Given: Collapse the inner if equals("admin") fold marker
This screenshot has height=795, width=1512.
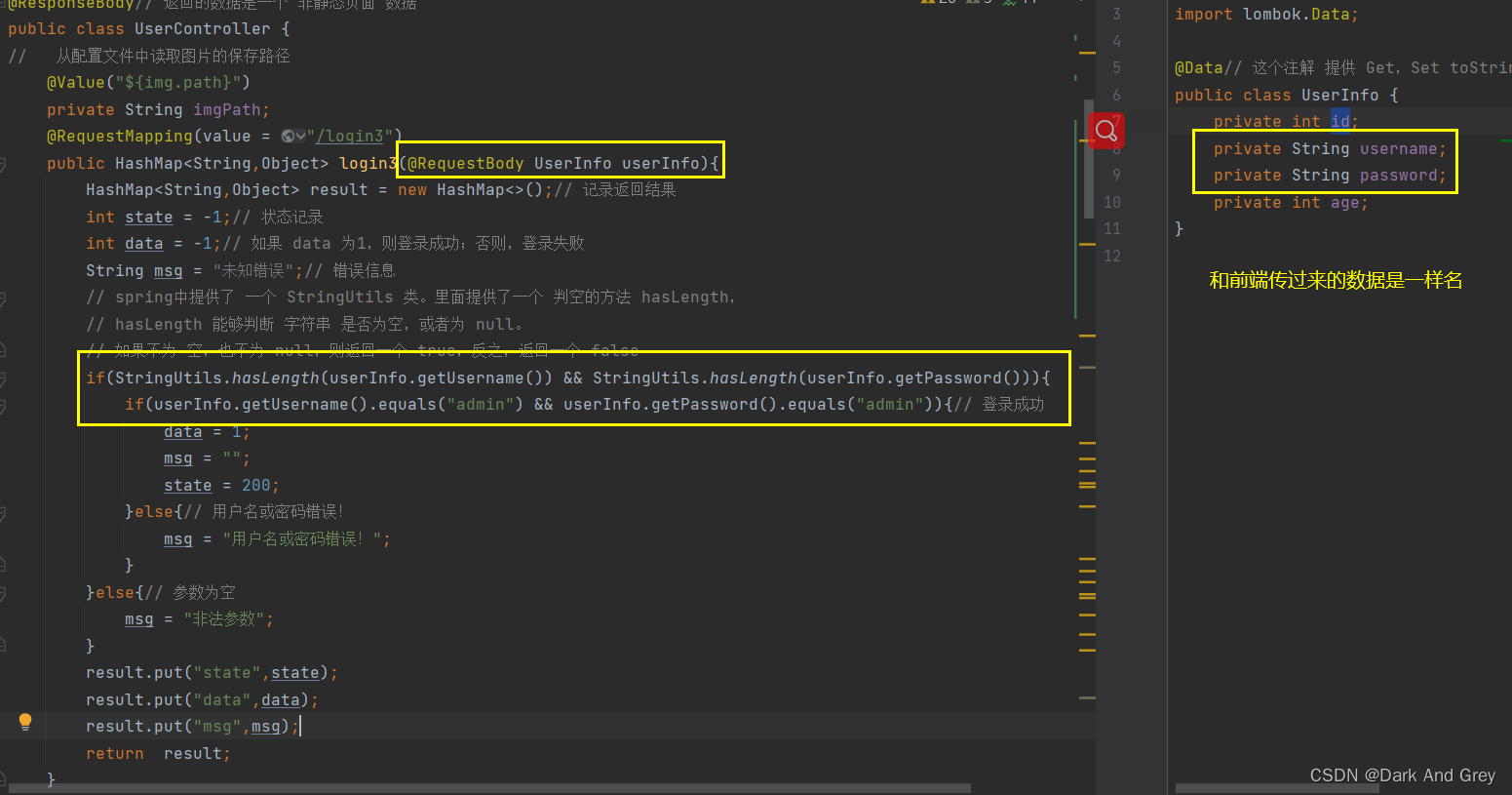Looking at the screenshot, I should 3,405.
